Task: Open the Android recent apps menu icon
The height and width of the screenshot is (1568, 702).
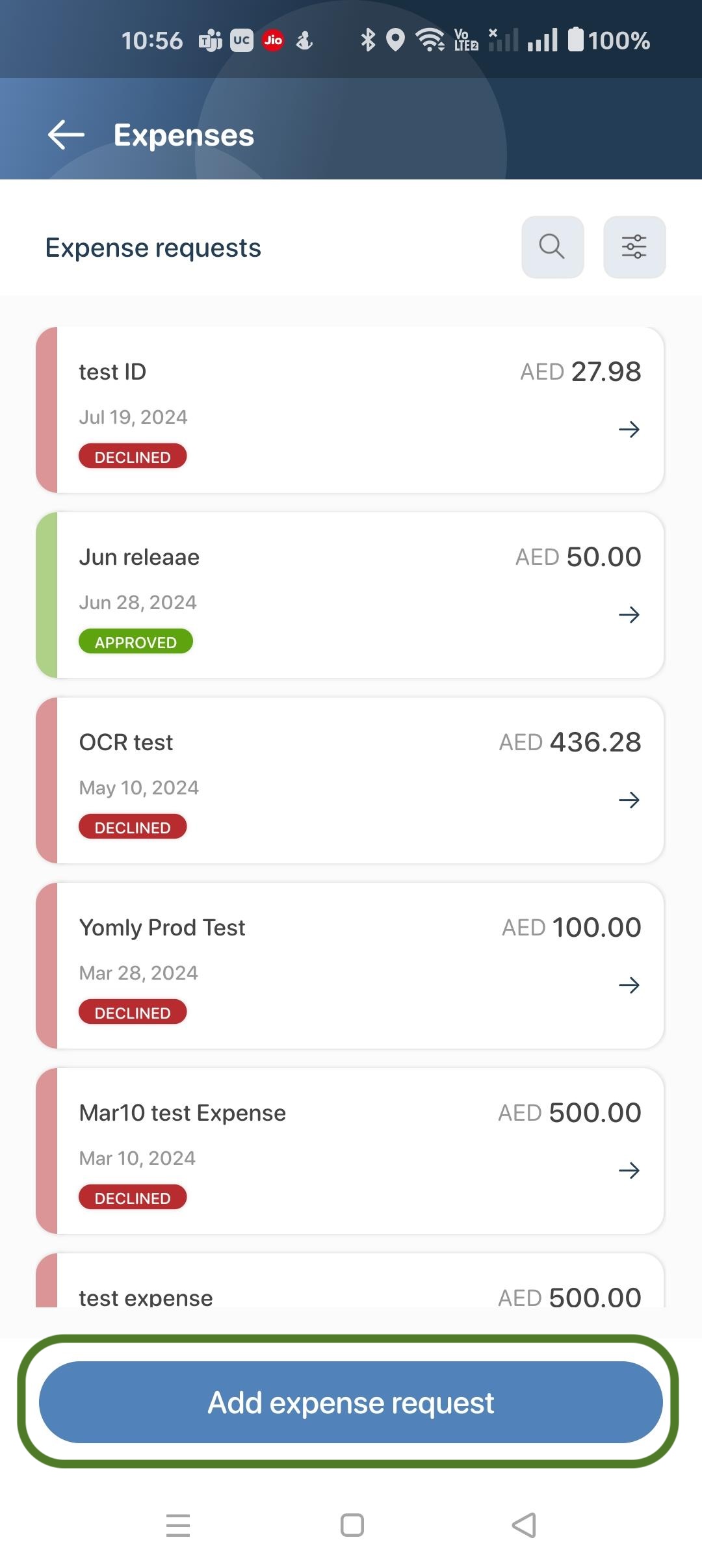Action: click(178, 1525)
